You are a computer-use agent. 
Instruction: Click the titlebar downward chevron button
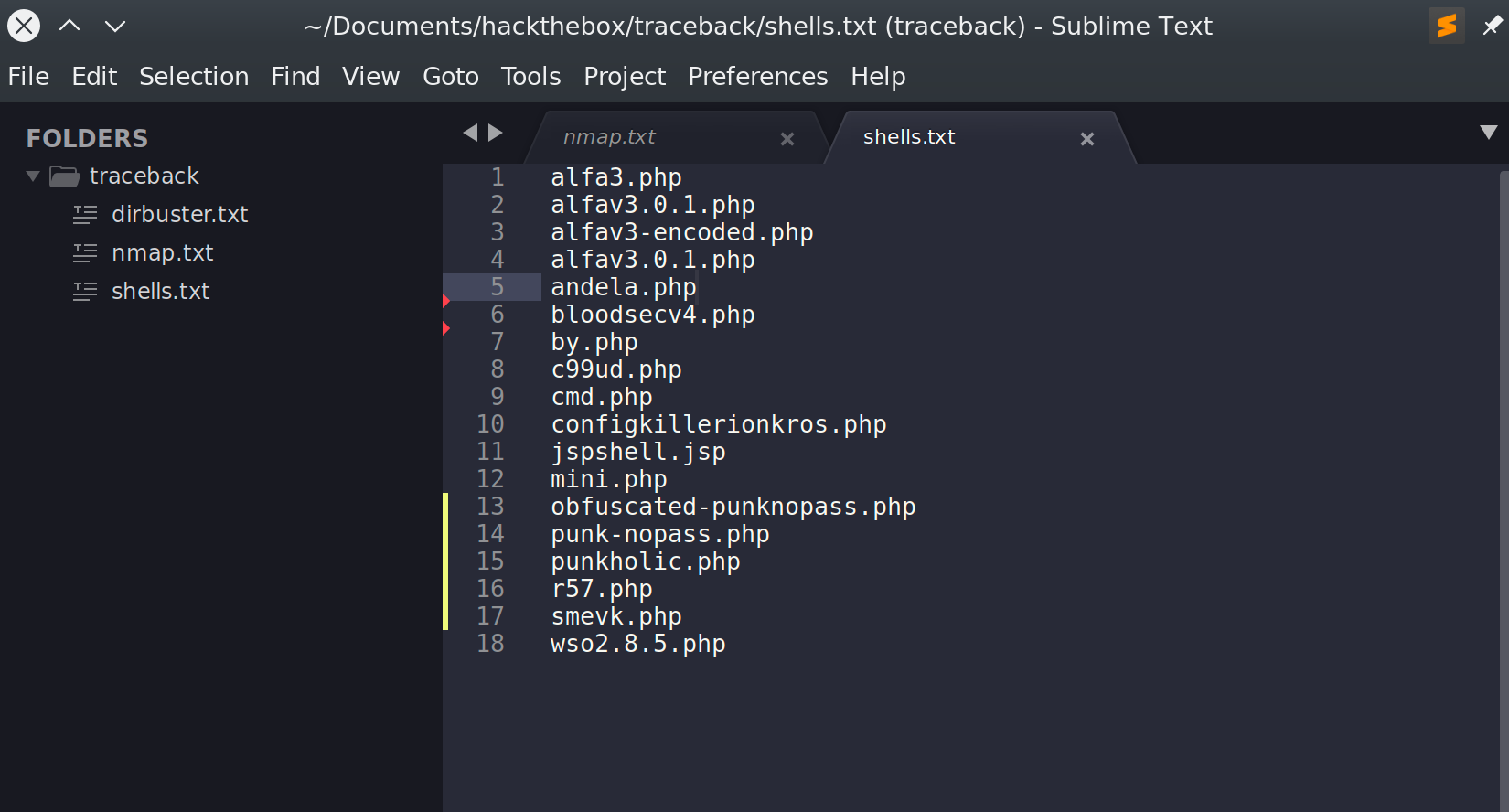[x=115, y=26]
